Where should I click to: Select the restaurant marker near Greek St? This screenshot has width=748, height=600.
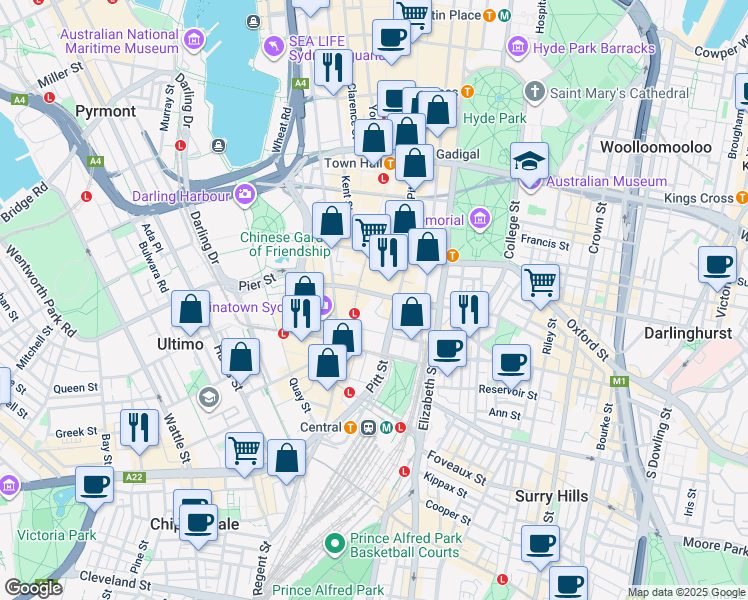tap(139, 426)
